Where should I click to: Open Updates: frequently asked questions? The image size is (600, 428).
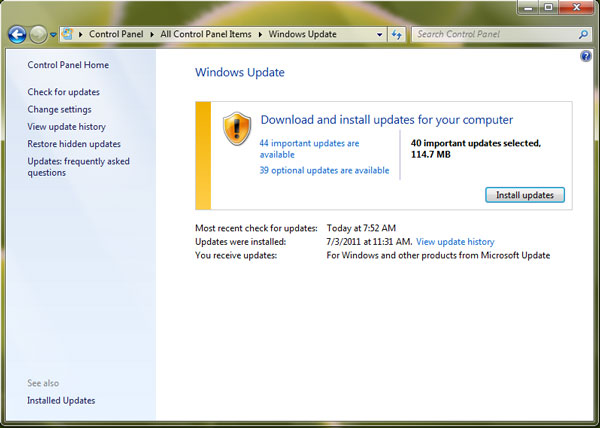pyautogui.click(x=78, y=167)
